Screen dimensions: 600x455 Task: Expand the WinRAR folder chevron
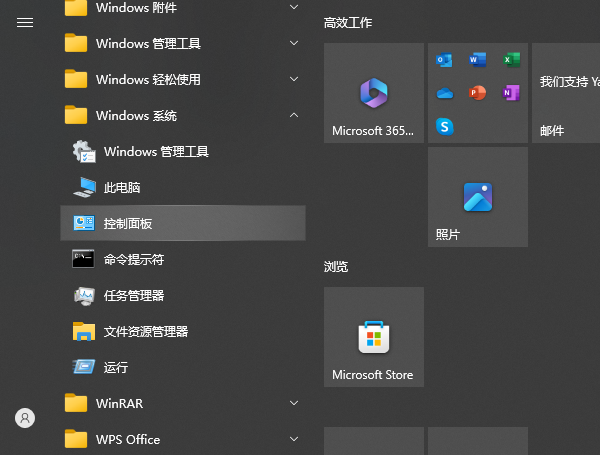[294, 403]
